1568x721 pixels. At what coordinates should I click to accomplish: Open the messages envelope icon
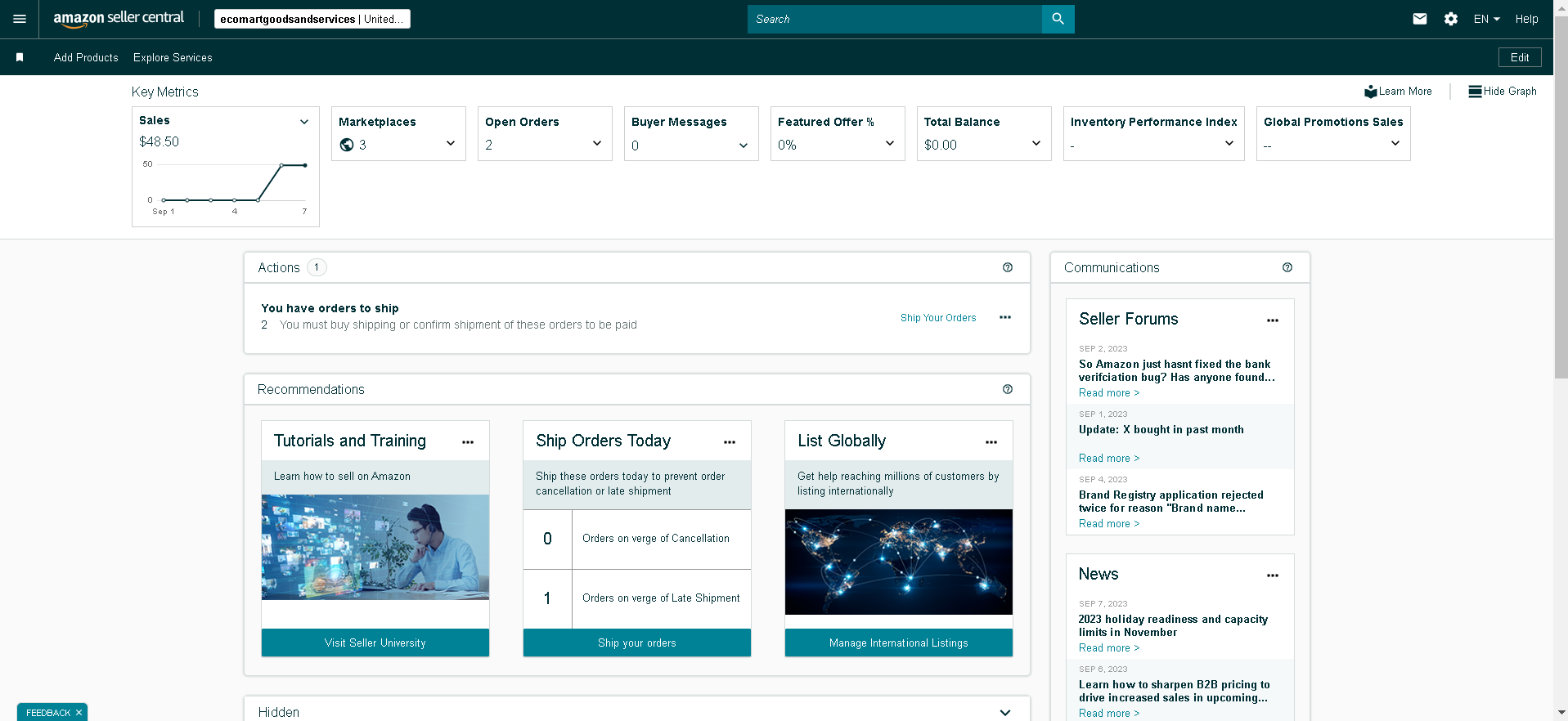tap(1420, 19)
